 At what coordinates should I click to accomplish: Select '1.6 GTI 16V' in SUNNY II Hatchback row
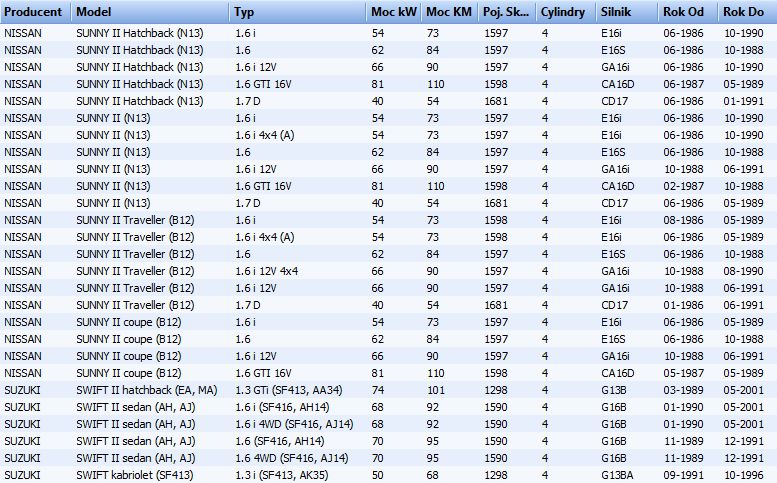pyautogui.click(x=263, y=84)
